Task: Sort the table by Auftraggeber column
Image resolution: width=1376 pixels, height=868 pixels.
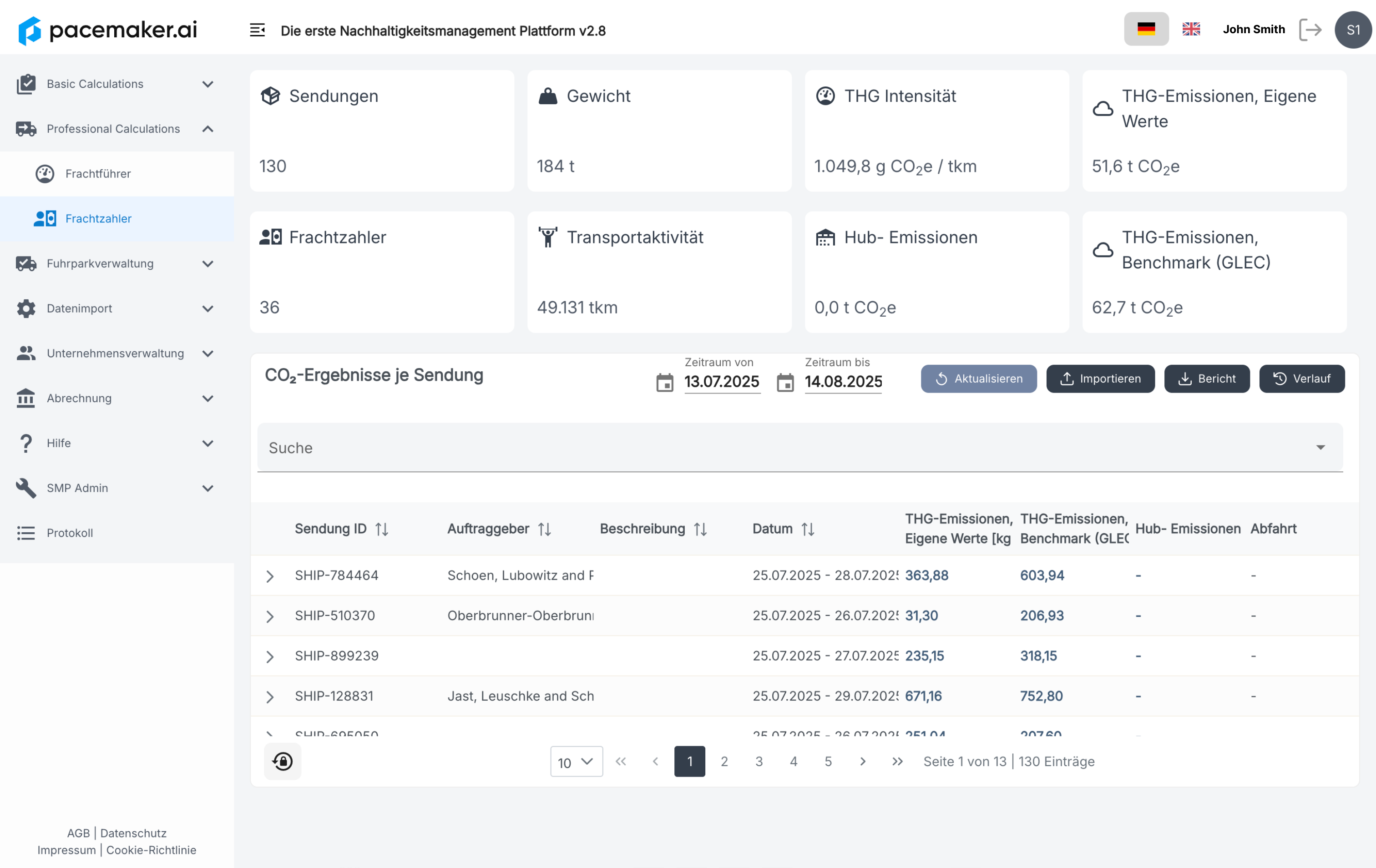Action: [545, 529]
